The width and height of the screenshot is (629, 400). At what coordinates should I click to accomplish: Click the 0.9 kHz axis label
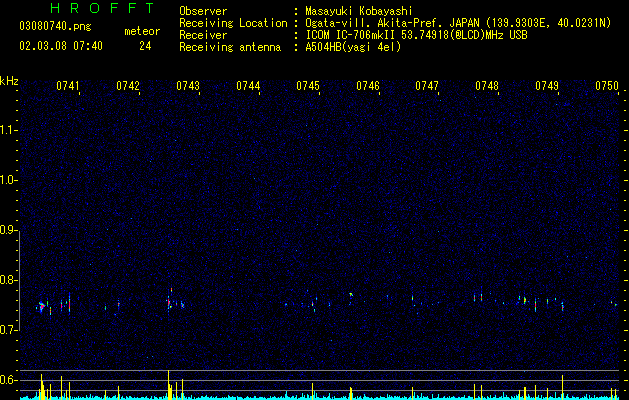tap(8, 230)
